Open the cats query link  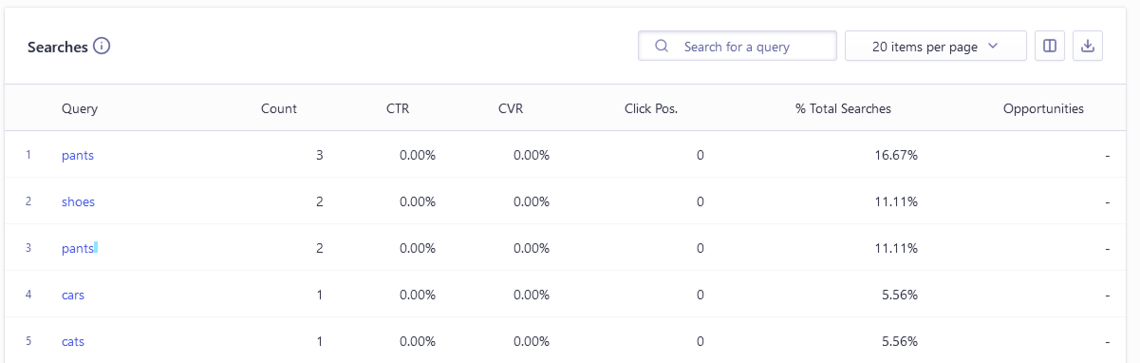(x=73, y=341)
